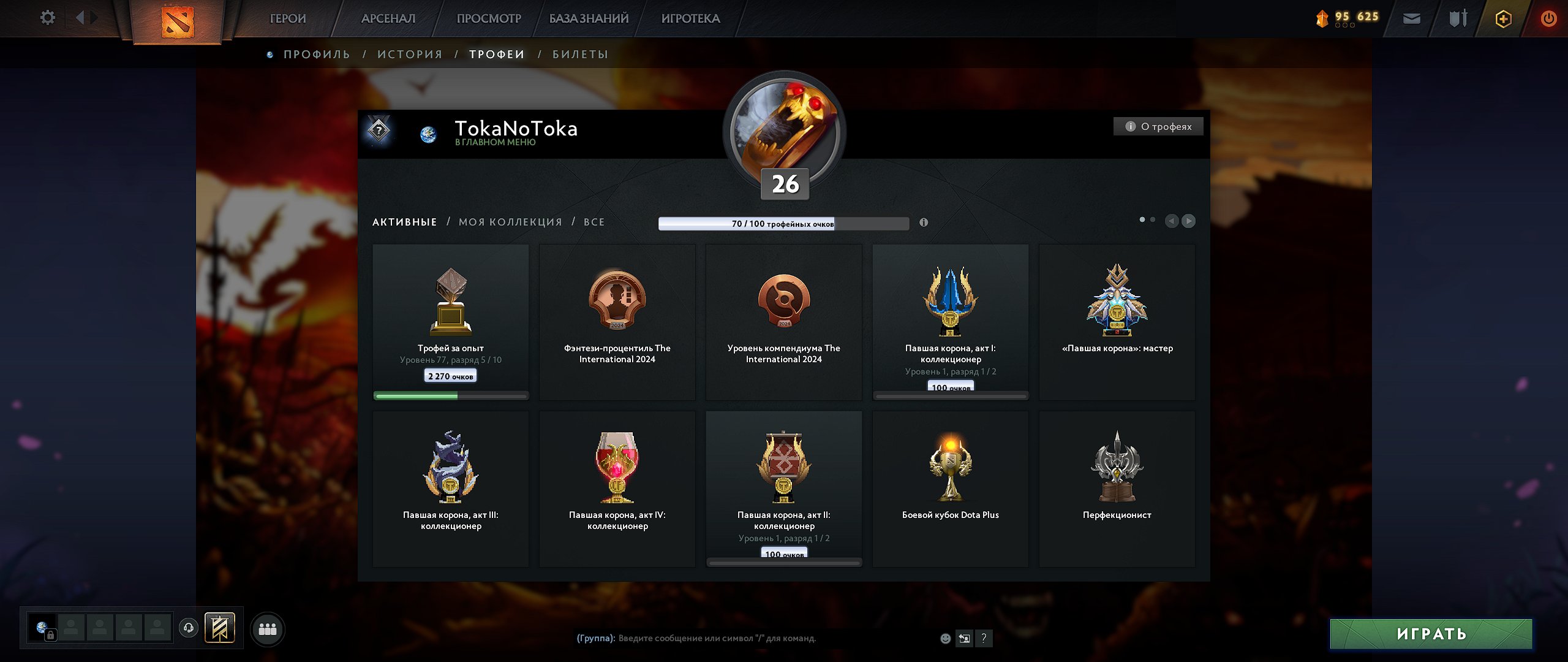1568x662 pixels.
Task: Click the party banner flag icon
Action: pos(220,628)
